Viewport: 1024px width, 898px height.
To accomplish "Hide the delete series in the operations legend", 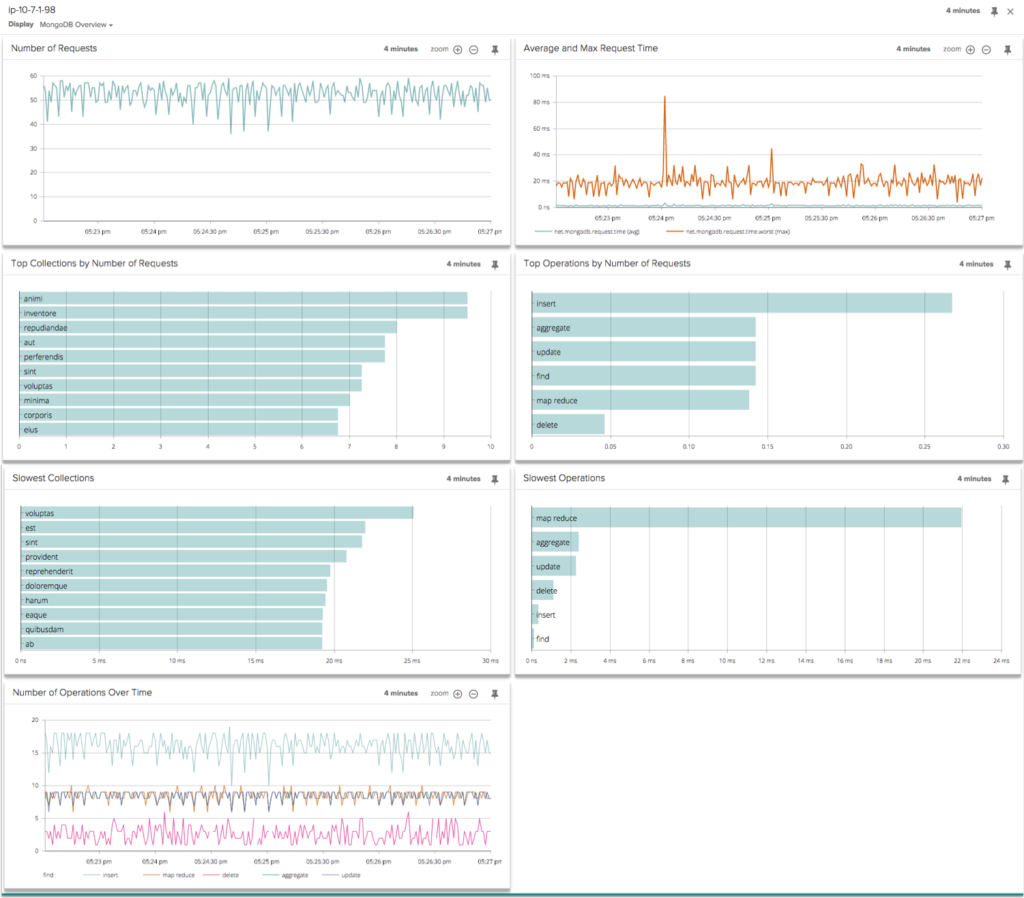I will pos(231,873).
